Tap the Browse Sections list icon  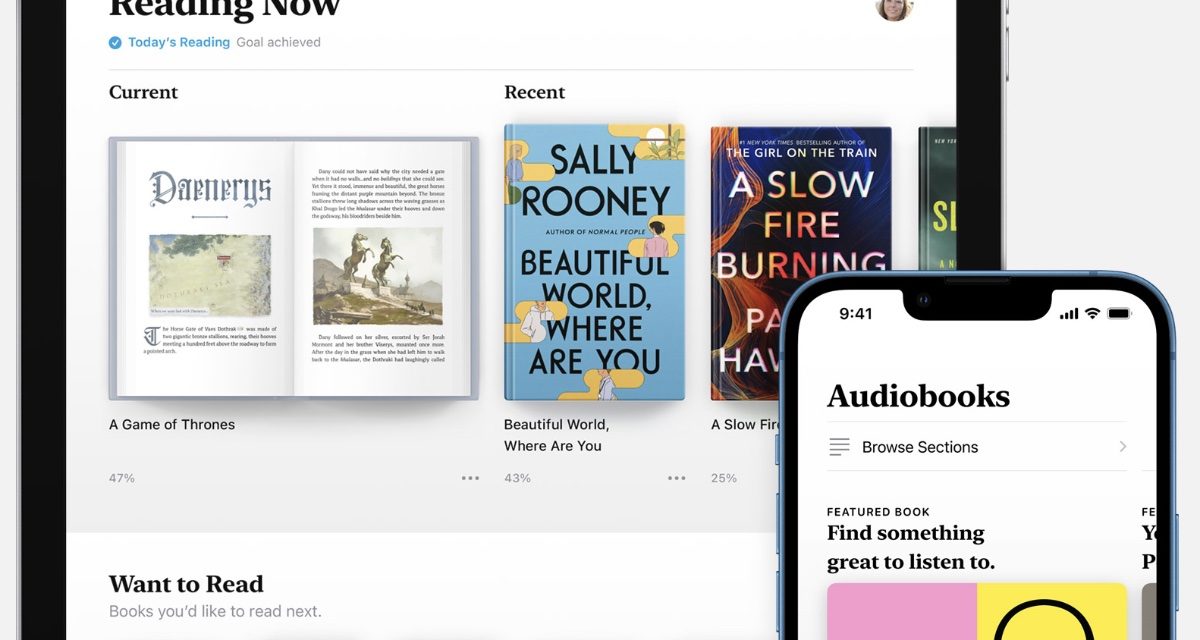click(x=839, y=447)
